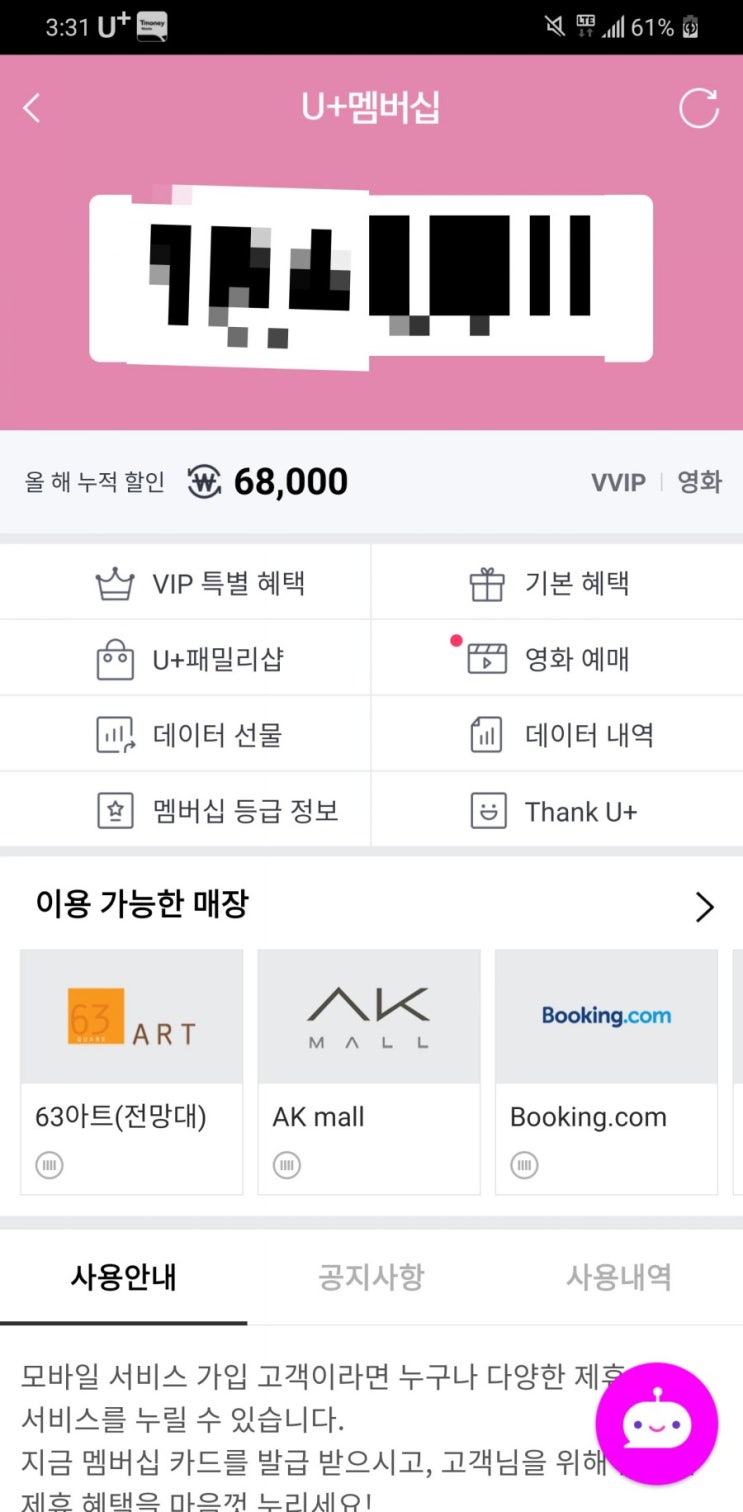Viewport: 743px width, 1512px height.
Task: Open 데이터 선물 data gift icon
Action: (185, 734)
